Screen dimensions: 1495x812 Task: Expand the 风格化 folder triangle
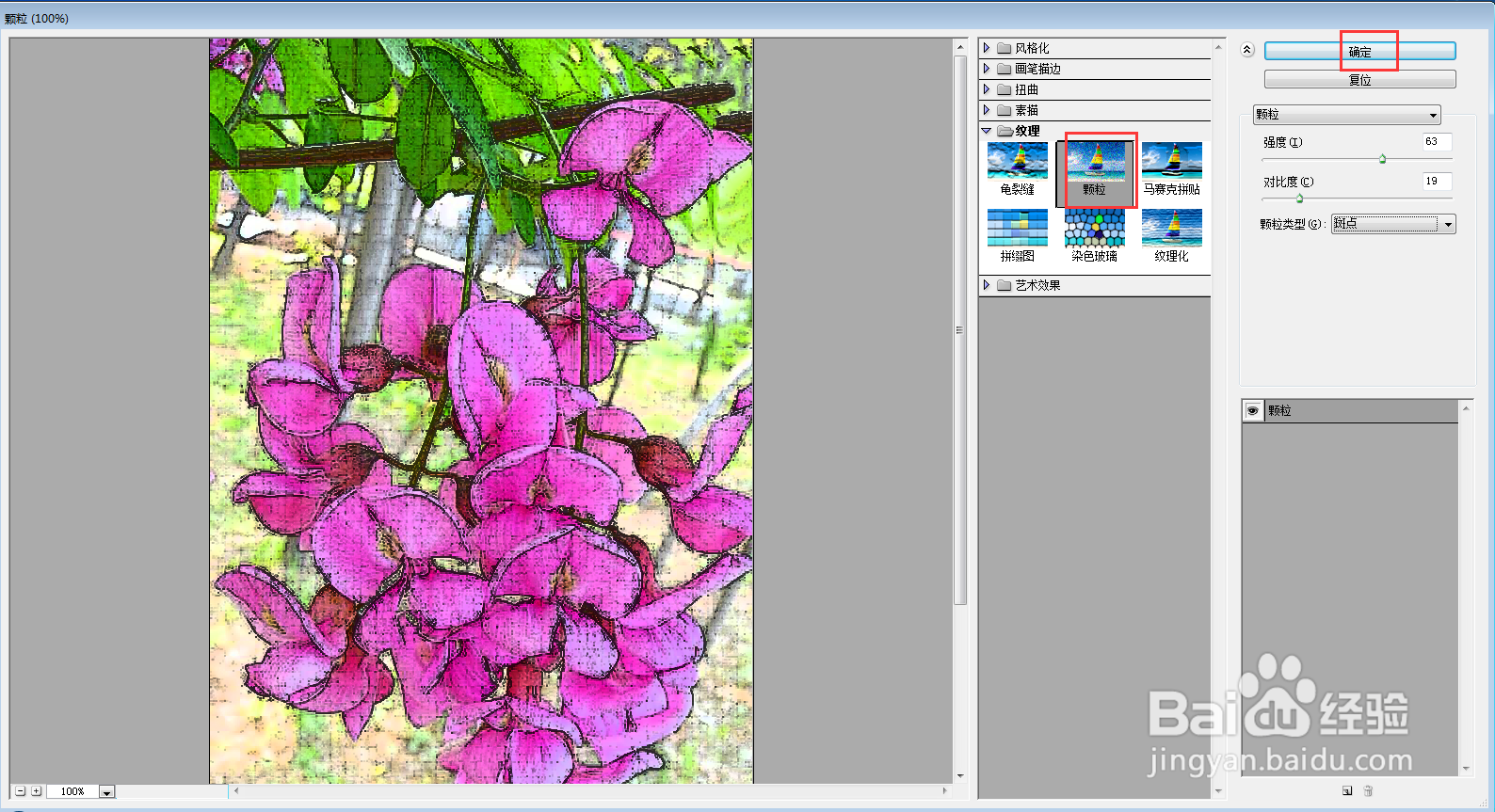click(987, 48)
